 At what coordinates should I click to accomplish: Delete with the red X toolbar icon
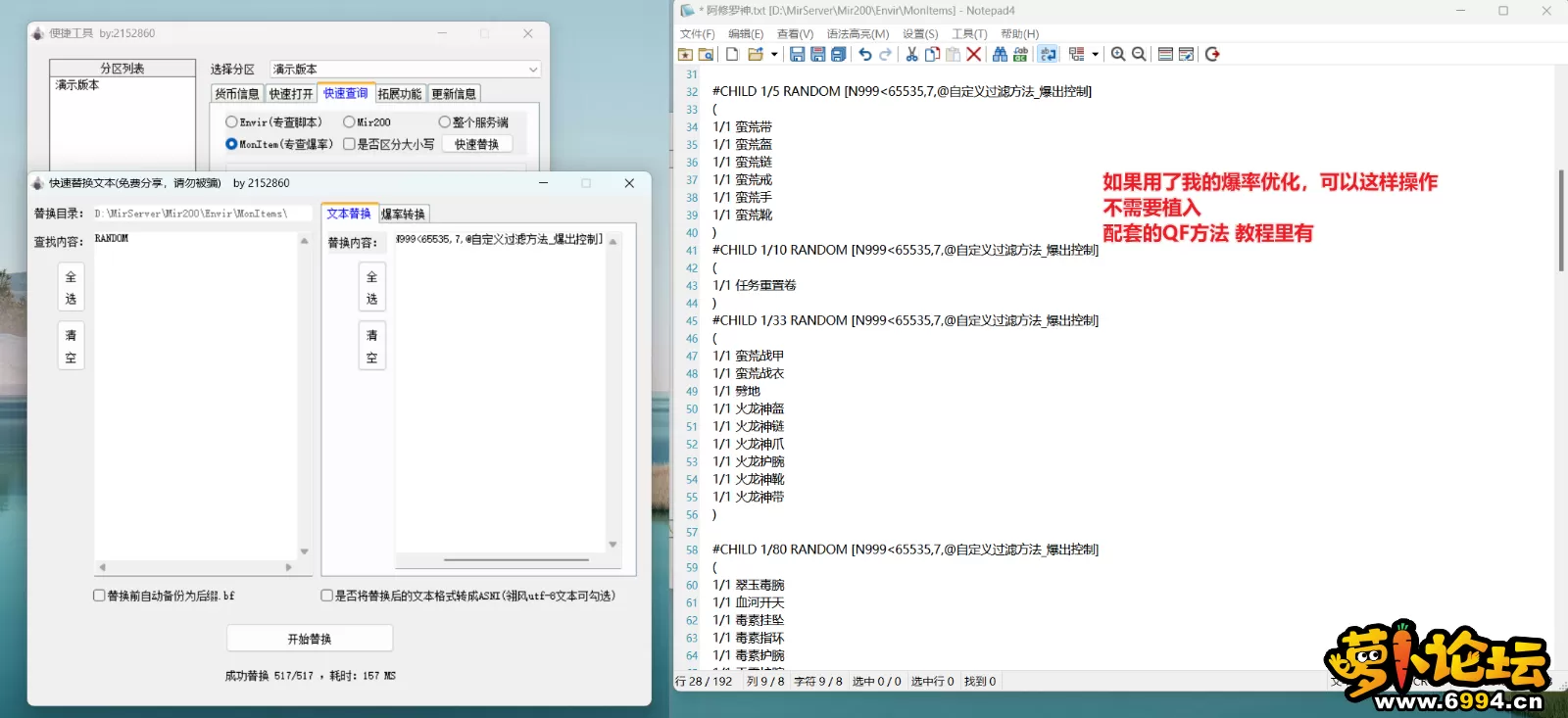973,54
